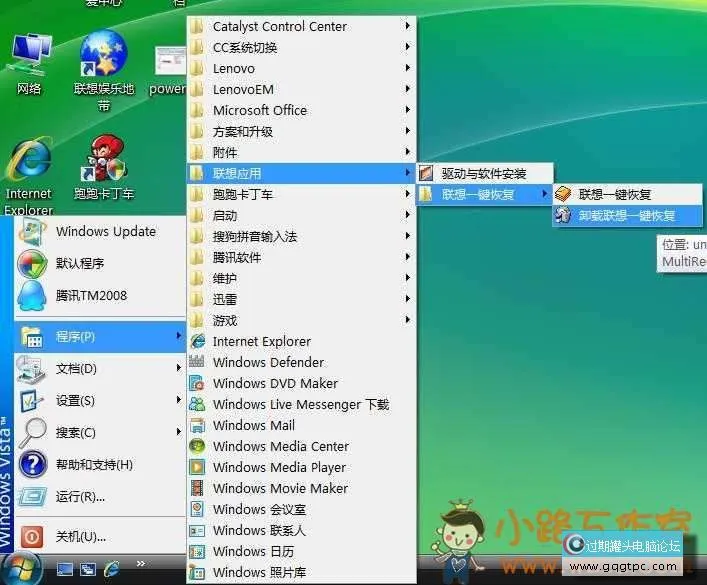Image resolution: width=707 pixels, height=585 pixels.
Task: Expand the Quick Launch overflow chevron
Action: pyautogui.click(x=141, y=563)
